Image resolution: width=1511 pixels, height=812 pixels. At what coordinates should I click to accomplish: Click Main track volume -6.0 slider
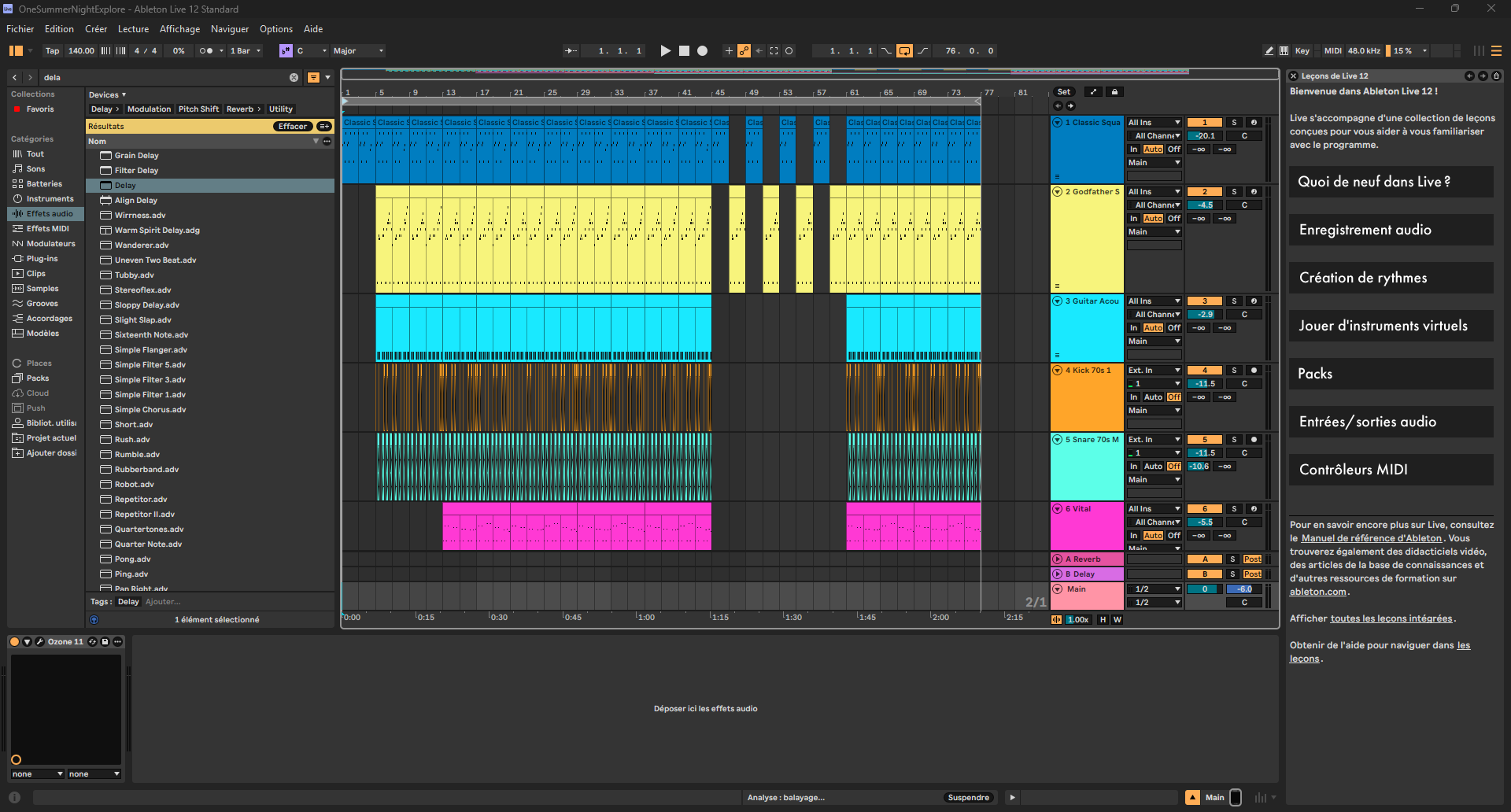(1244, 589)
